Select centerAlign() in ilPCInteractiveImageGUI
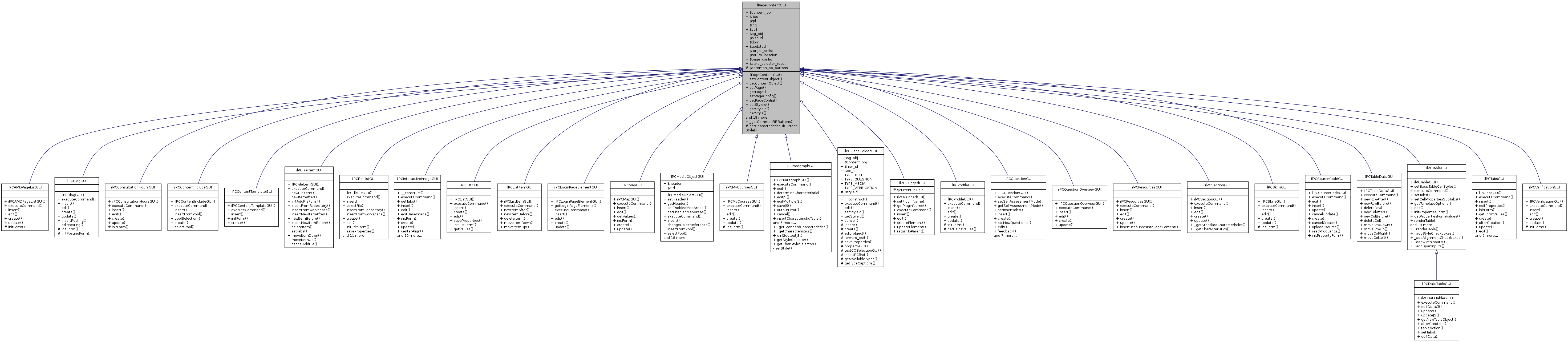Screen dimensions: 1568x342 point(411,231)
